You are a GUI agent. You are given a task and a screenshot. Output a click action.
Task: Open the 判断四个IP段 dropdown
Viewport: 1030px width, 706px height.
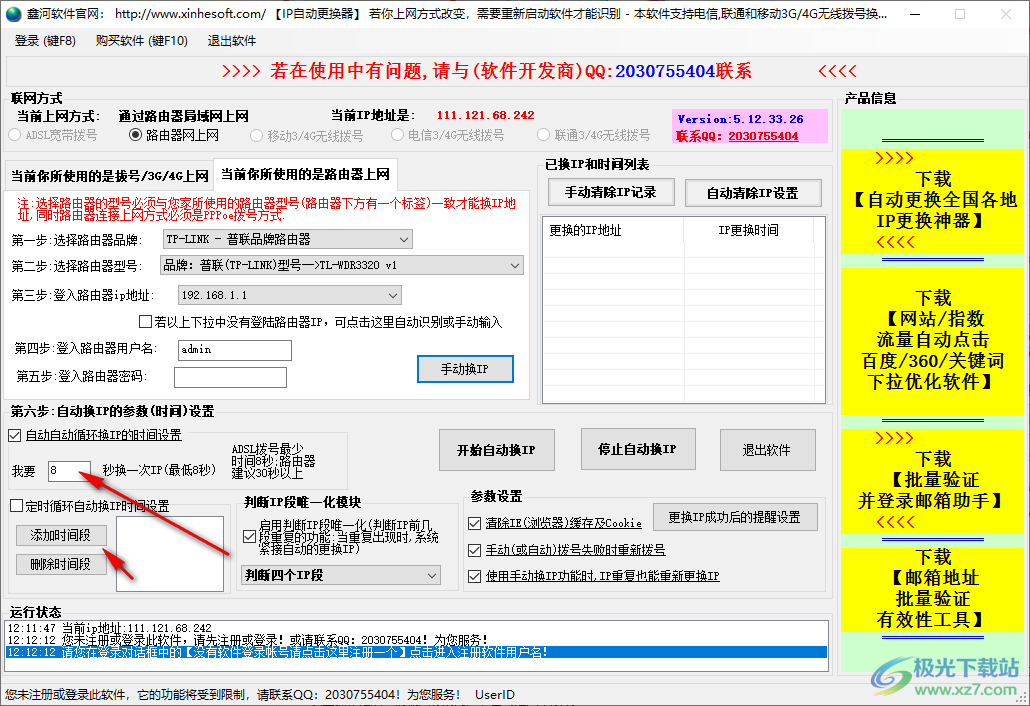point(341,575)
